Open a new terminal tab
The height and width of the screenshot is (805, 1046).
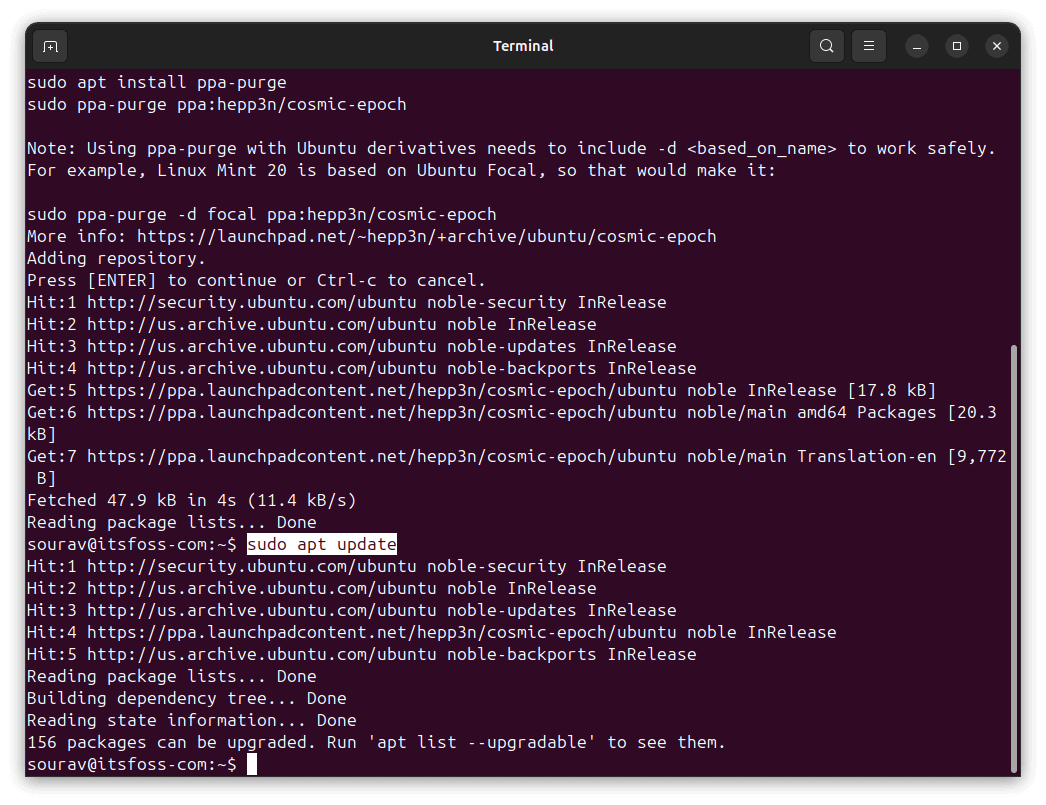click(x=50, y=46)
